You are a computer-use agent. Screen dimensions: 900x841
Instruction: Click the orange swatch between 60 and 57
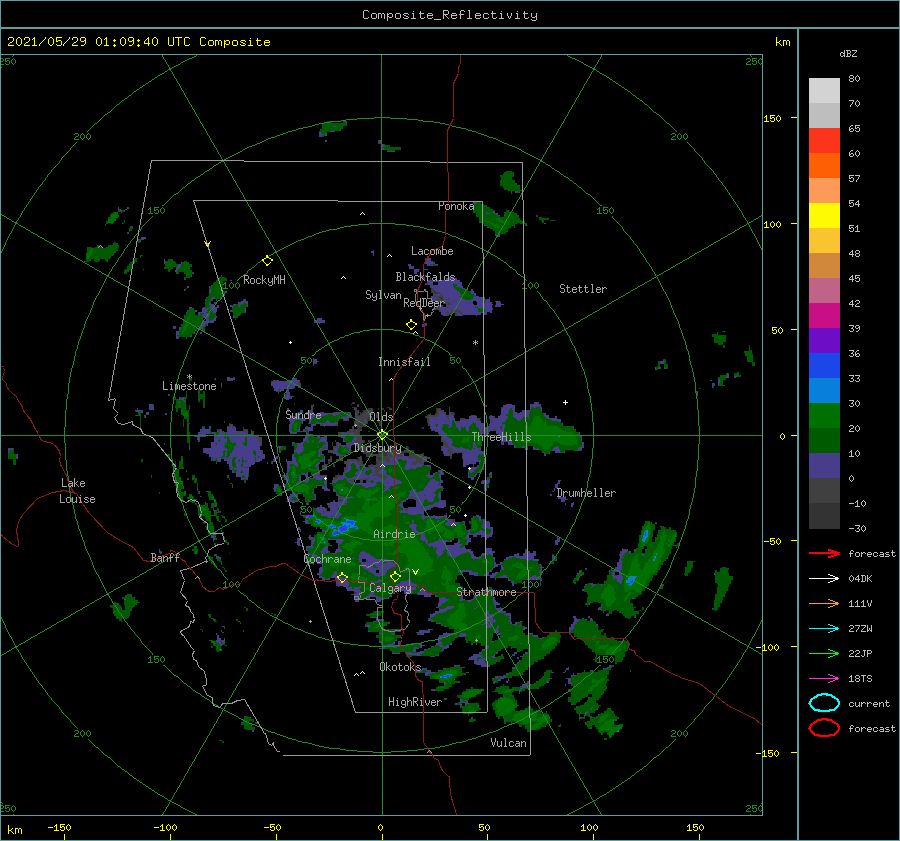click(824, 165)
